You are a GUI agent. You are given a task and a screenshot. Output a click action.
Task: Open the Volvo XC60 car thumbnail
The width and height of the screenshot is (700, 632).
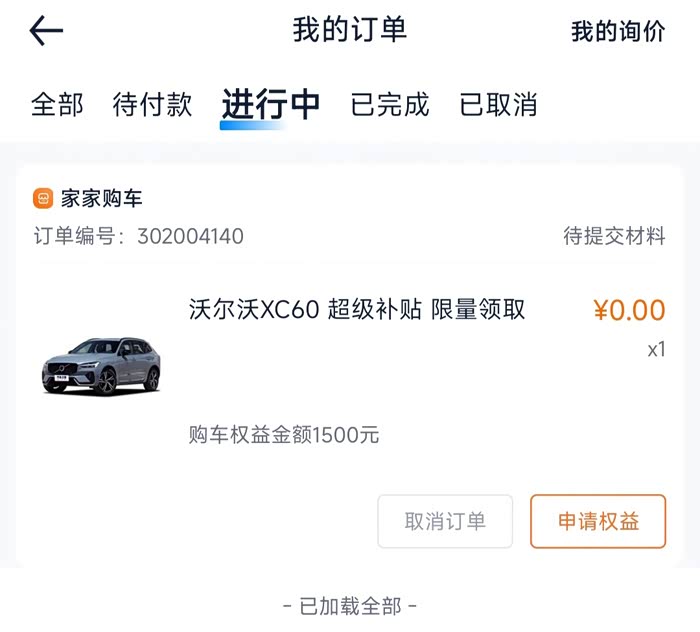[x=101, y=367]
